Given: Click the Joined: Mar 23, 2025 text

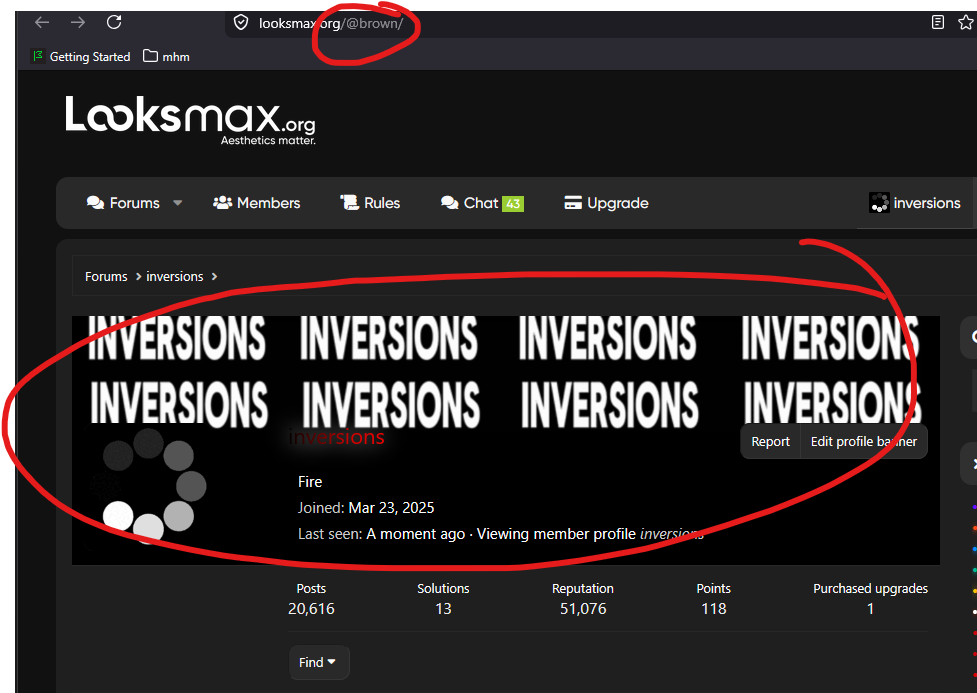Looking at the screenshot, I should tap(366, 508).
